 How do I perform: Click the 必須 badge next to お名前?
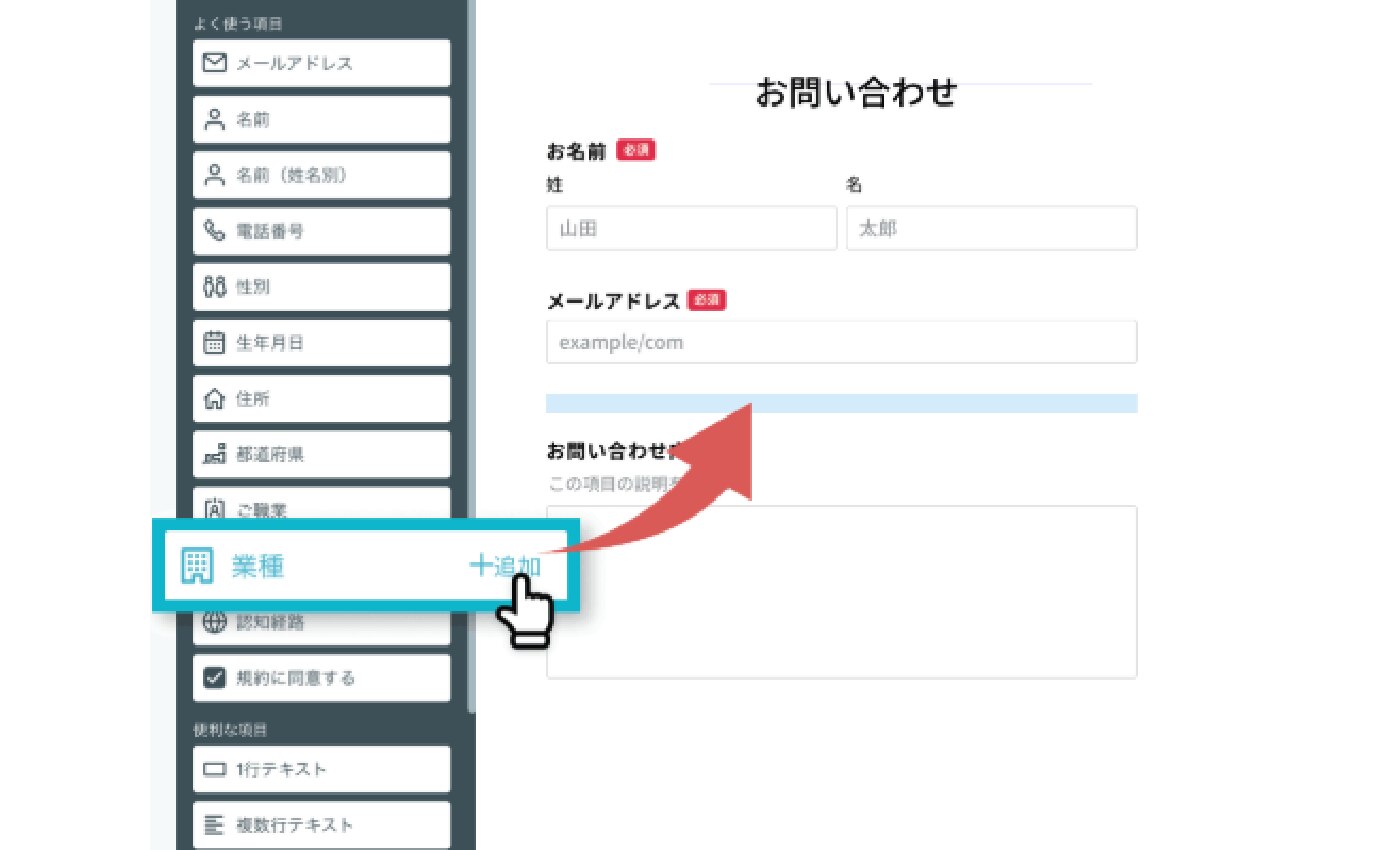tap(636, 151)
